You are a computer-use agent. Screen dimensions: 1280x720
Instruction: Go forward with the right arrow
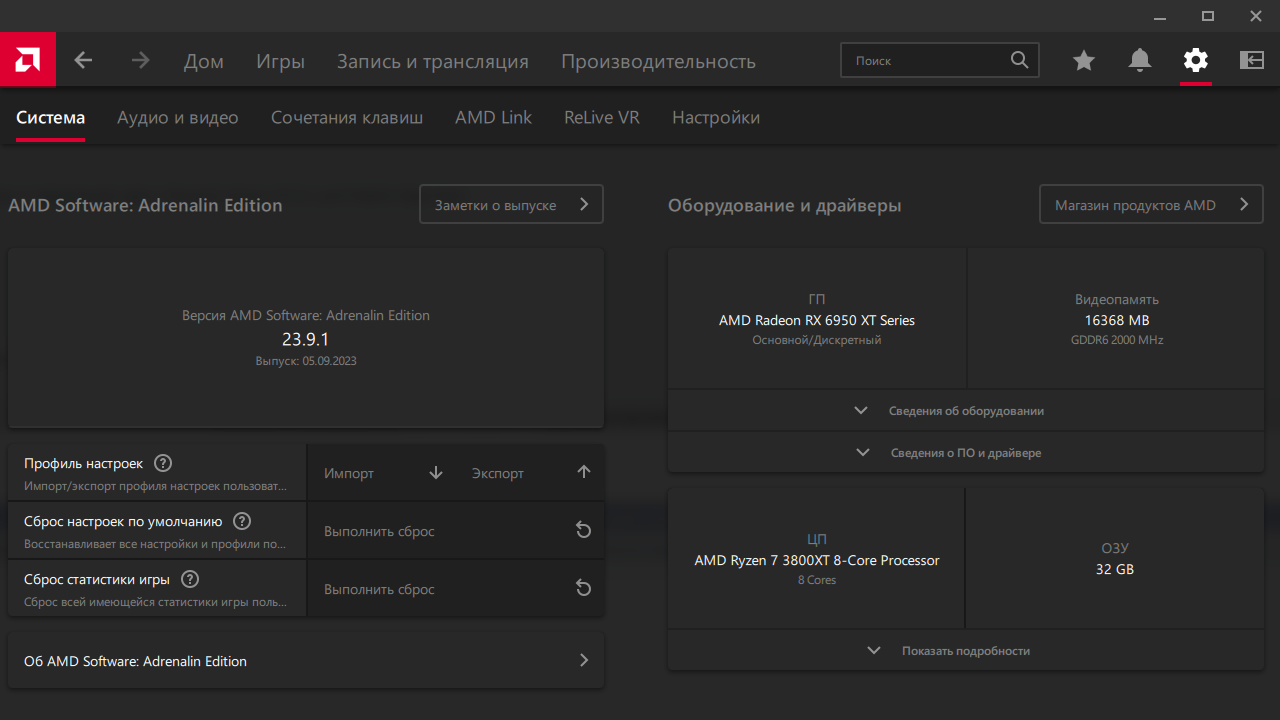pyautogui.click(x=140, y=60)
